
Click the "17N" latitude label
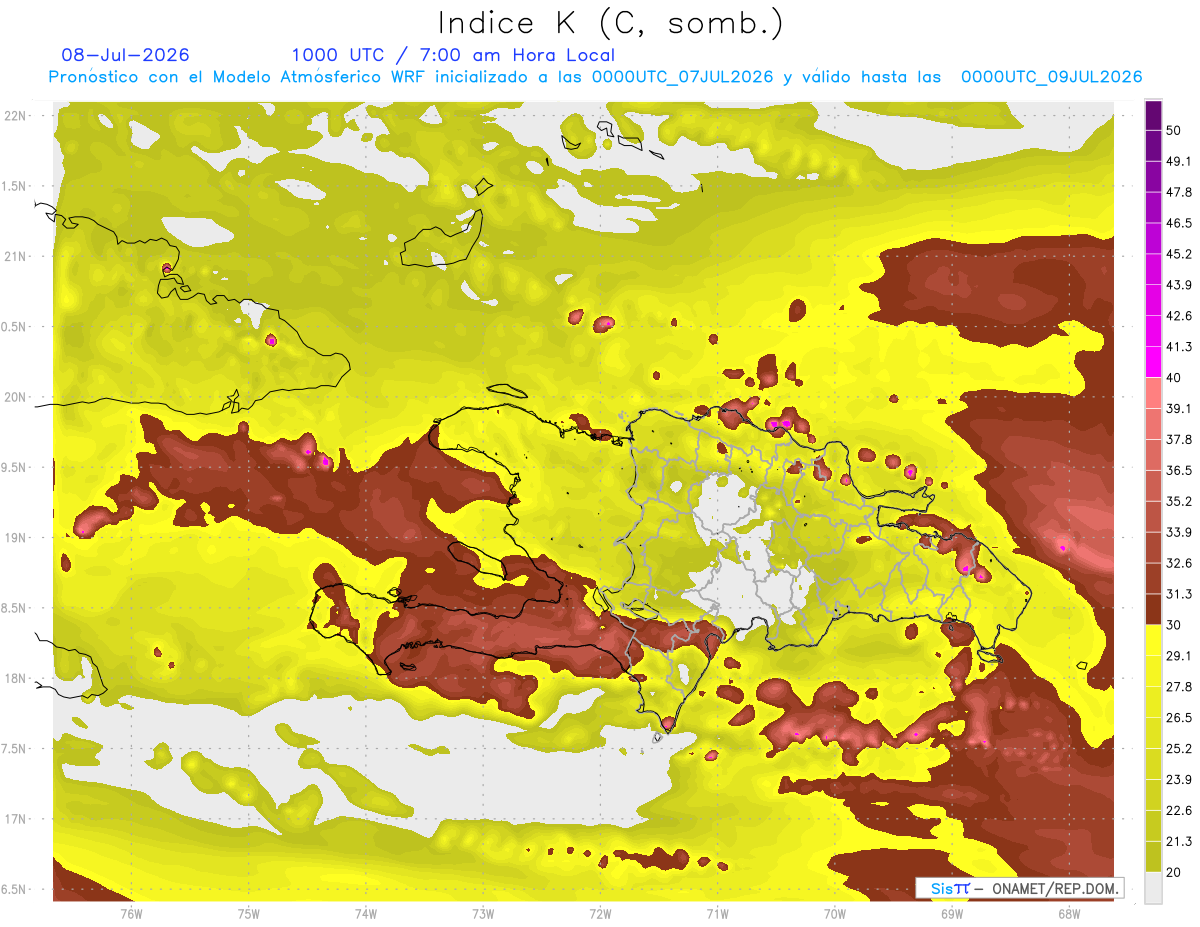tap(14, 819)
